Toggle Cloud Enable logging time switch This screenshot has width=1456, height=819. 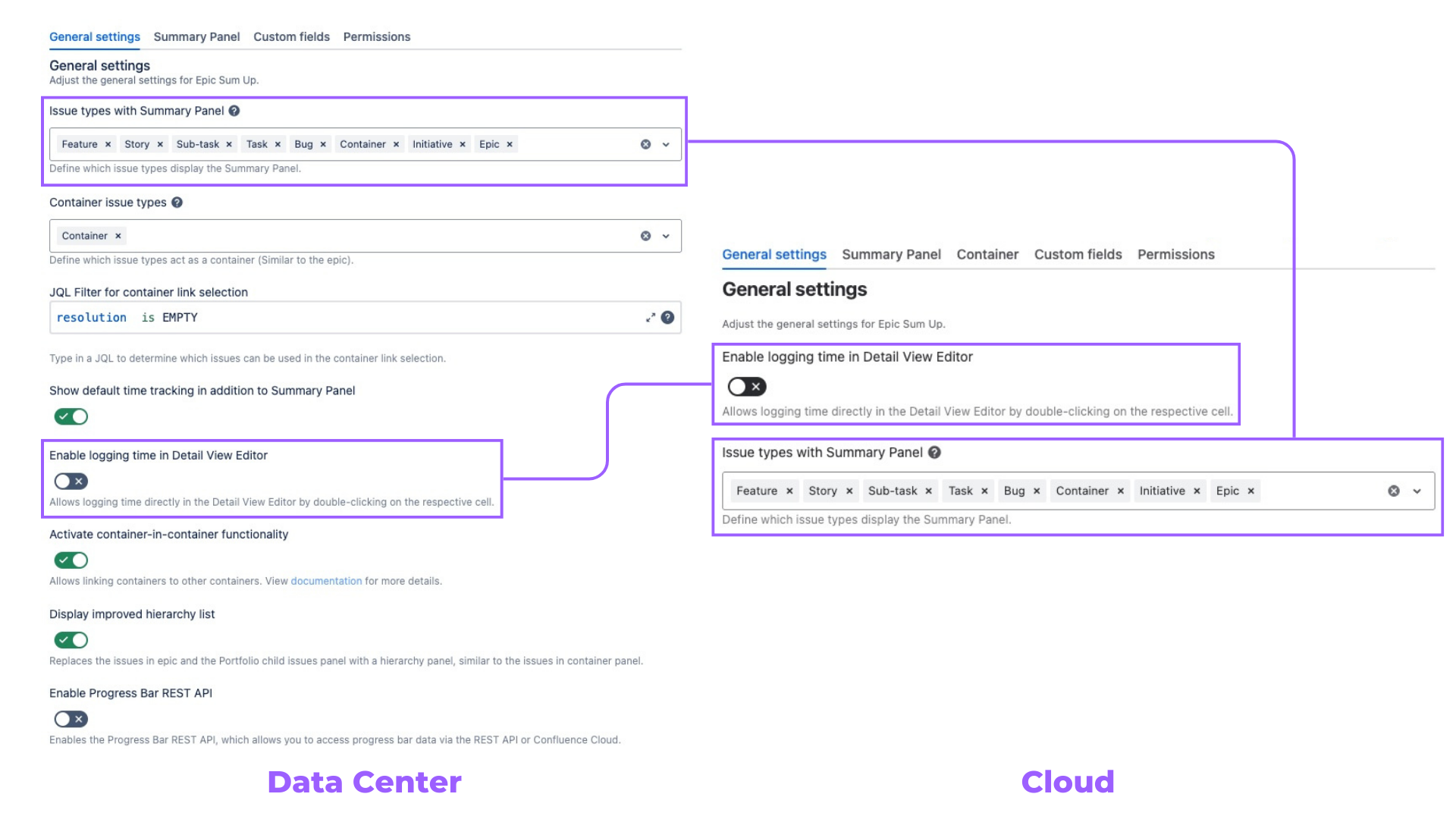747,387
